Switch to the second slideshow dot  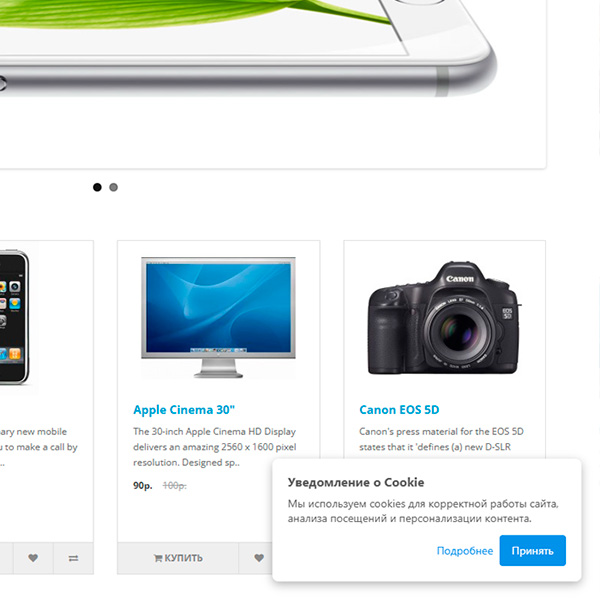114,187
